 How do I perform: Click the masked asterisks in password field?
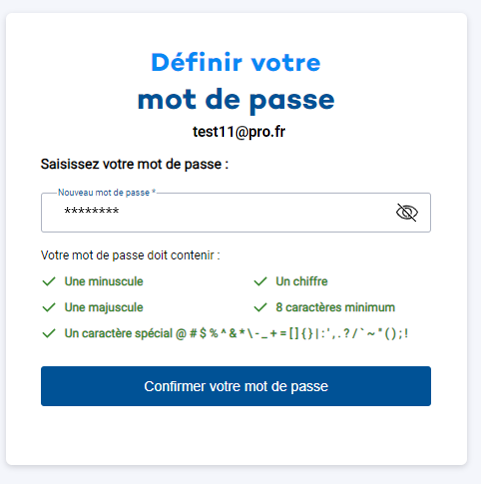(x=92, y=211)
